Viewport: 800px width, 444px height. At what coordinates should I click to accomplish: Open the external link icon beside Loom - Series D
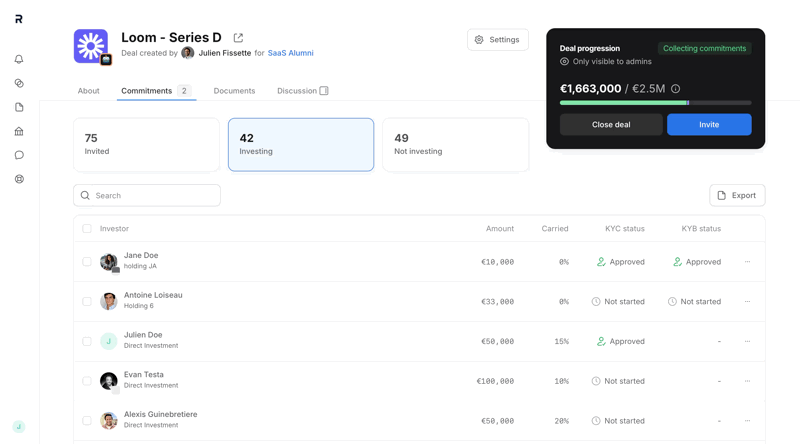(238, 38)
